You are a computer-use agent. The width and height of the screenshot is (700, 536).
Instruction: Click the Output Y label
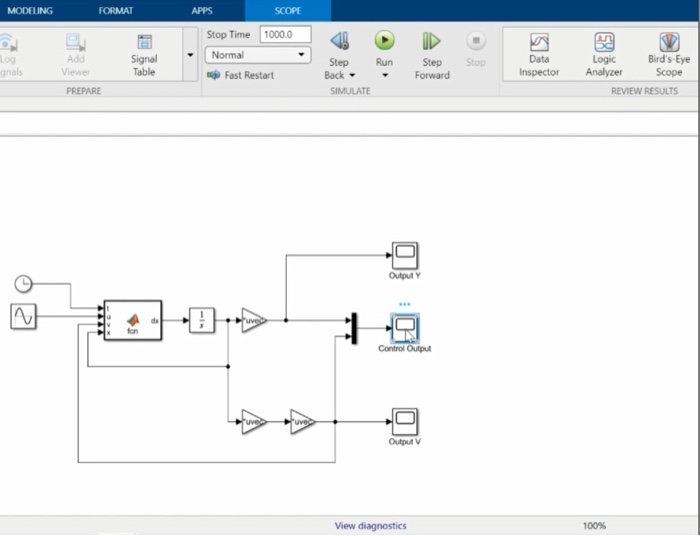point(404,275)
